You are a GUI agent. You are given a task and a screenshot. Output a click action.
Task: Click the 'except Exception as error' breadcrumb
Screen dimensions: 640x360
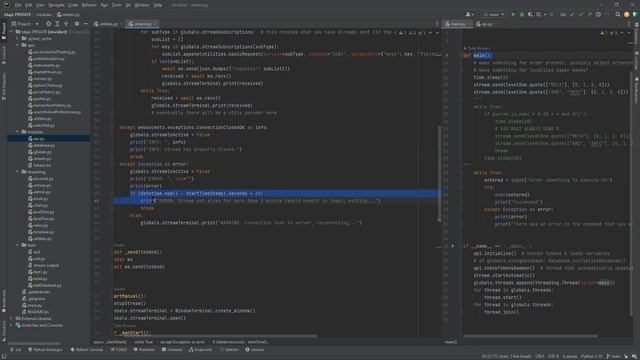pos(182,342)
